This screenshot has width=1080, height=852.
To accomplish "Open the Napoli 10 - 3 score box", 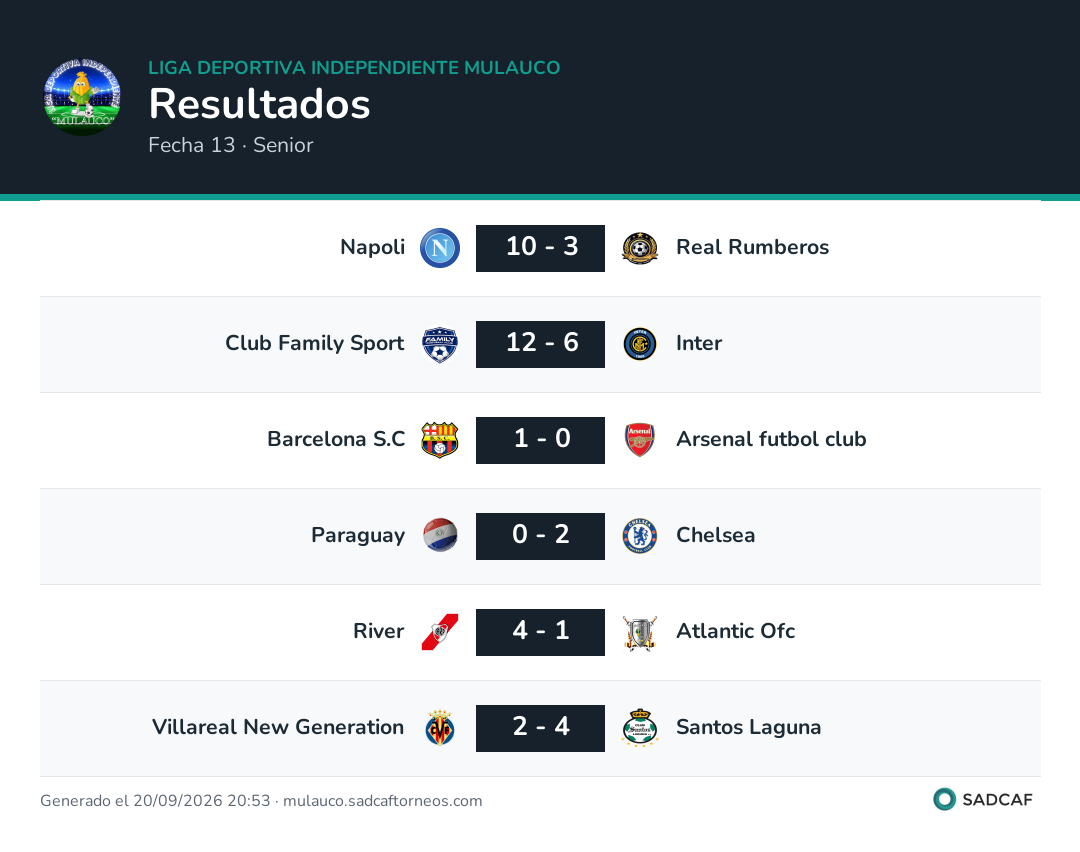I will [541, 248].
